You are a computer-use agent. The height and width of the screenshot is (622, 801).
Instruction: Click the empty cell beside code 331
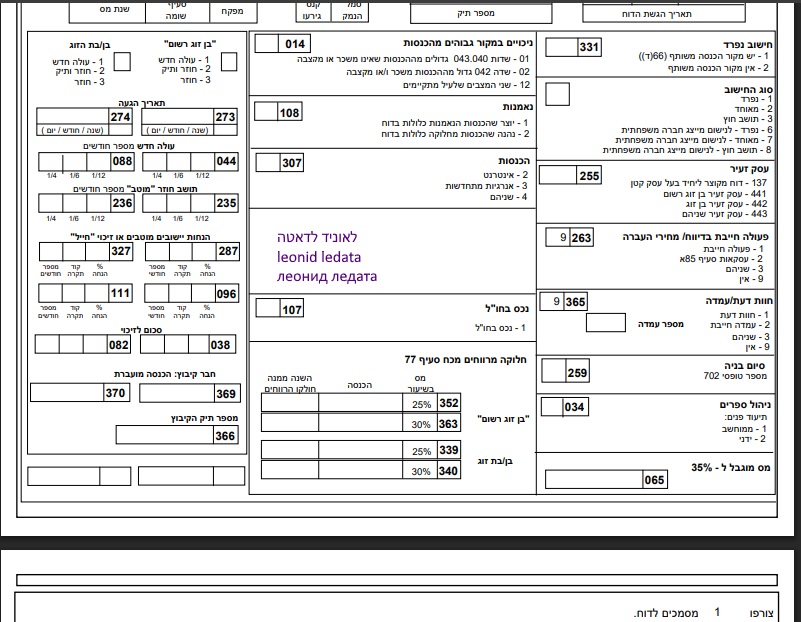point(561,47)
